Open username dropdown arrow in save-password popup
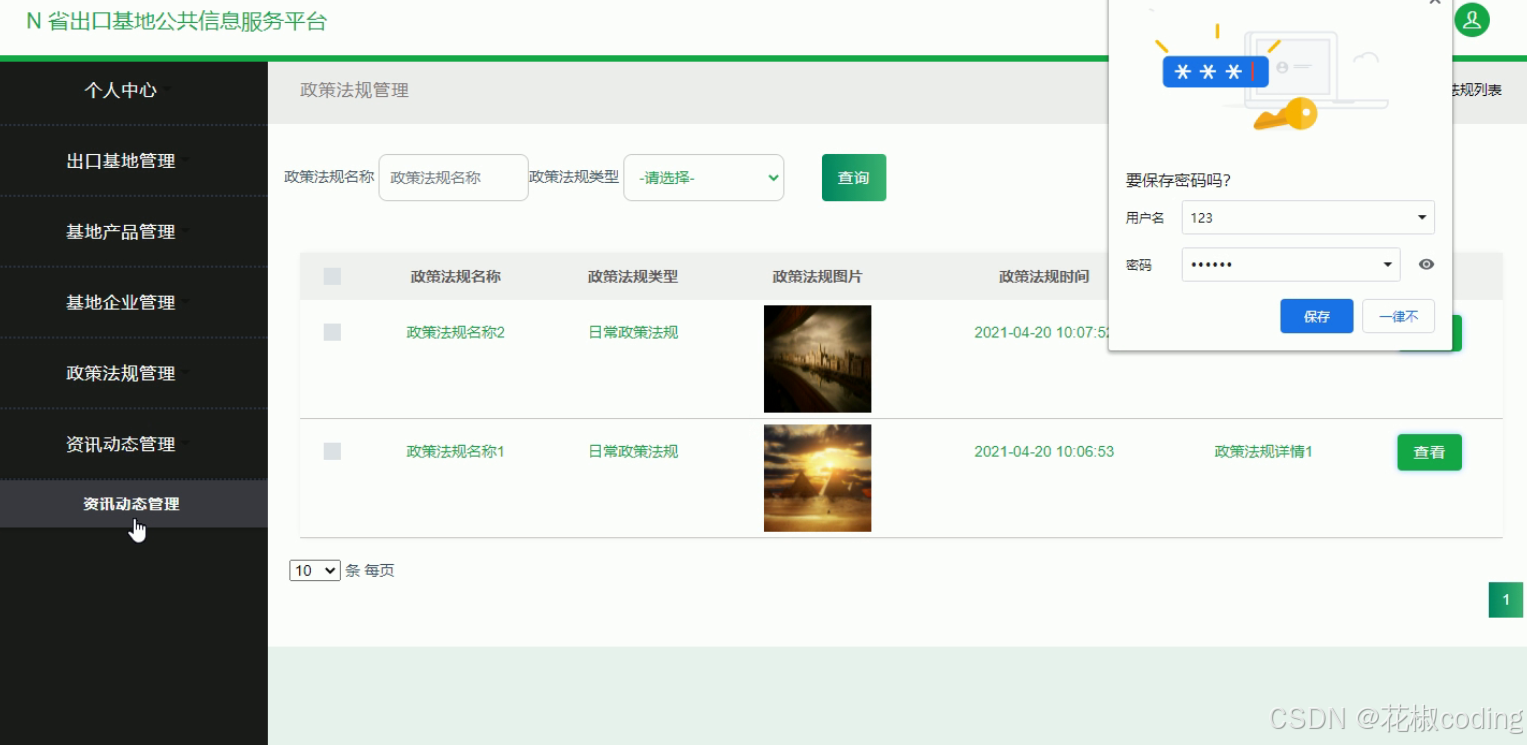The width and height of the screenshot is (1527, 745). point(1422,218)
